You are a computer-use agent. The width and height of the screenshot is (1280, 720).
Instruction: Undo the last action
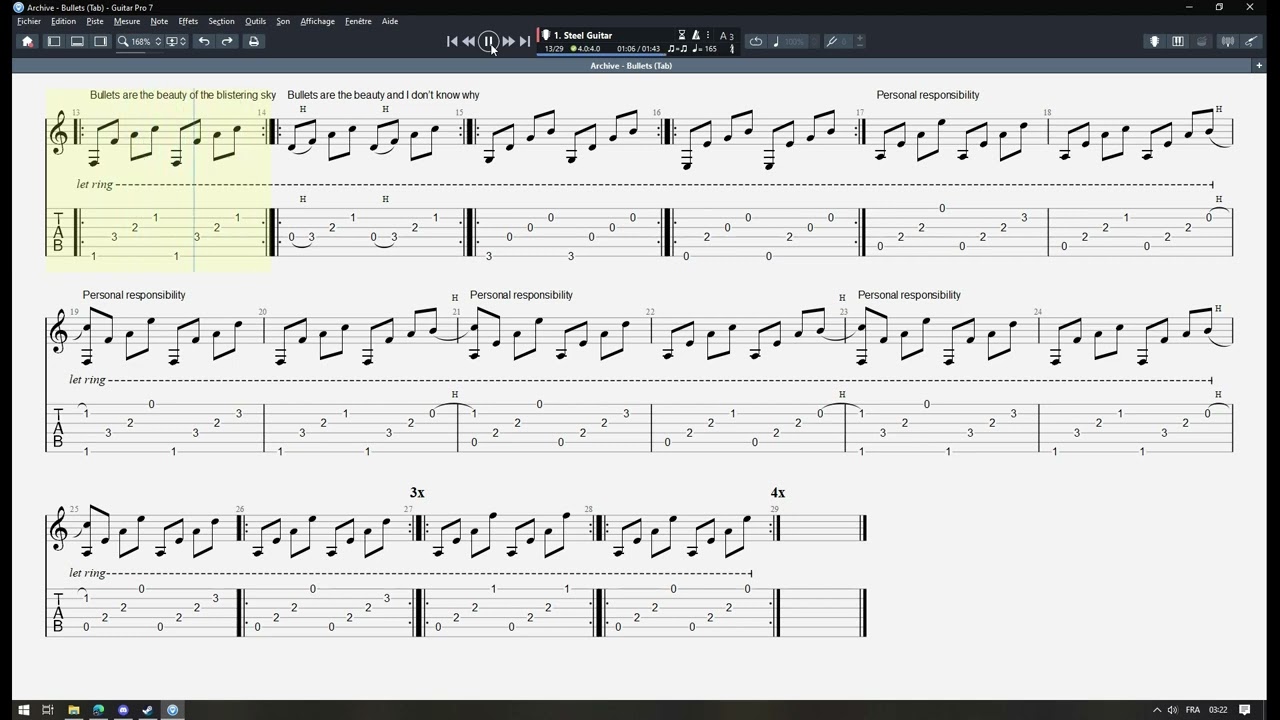click(x=204, y=41)
